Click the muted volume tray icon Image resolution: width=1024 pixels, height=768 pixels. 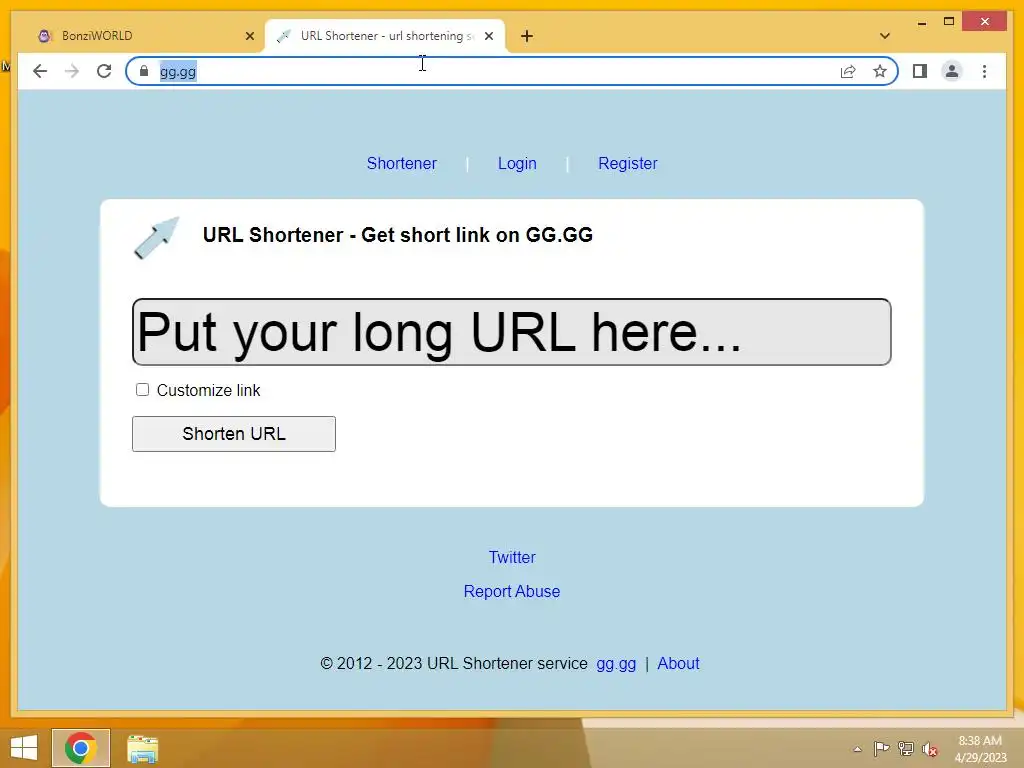[x=930, y=749]
